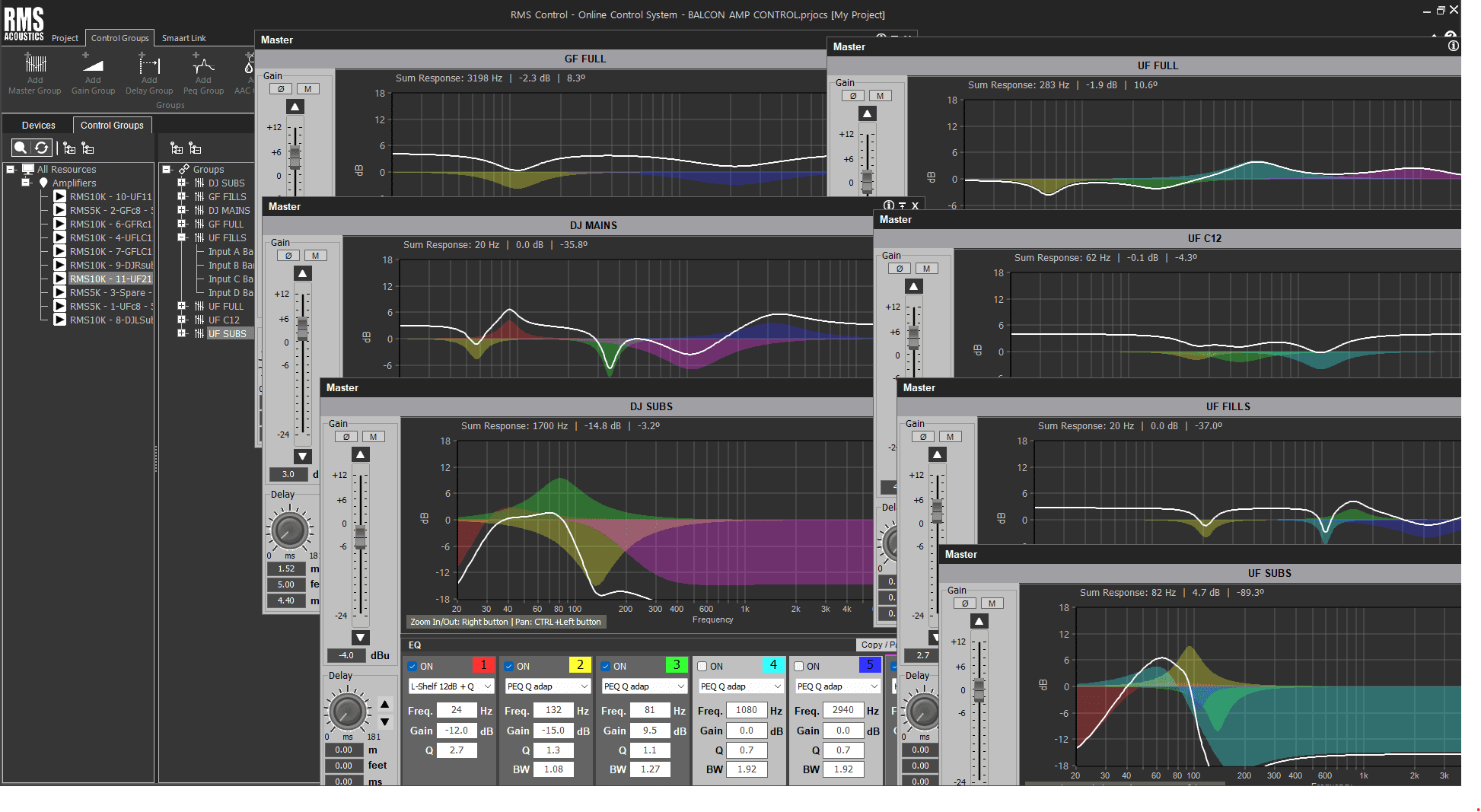Click the UF SUBS gain up arrow

pos(979,621)
